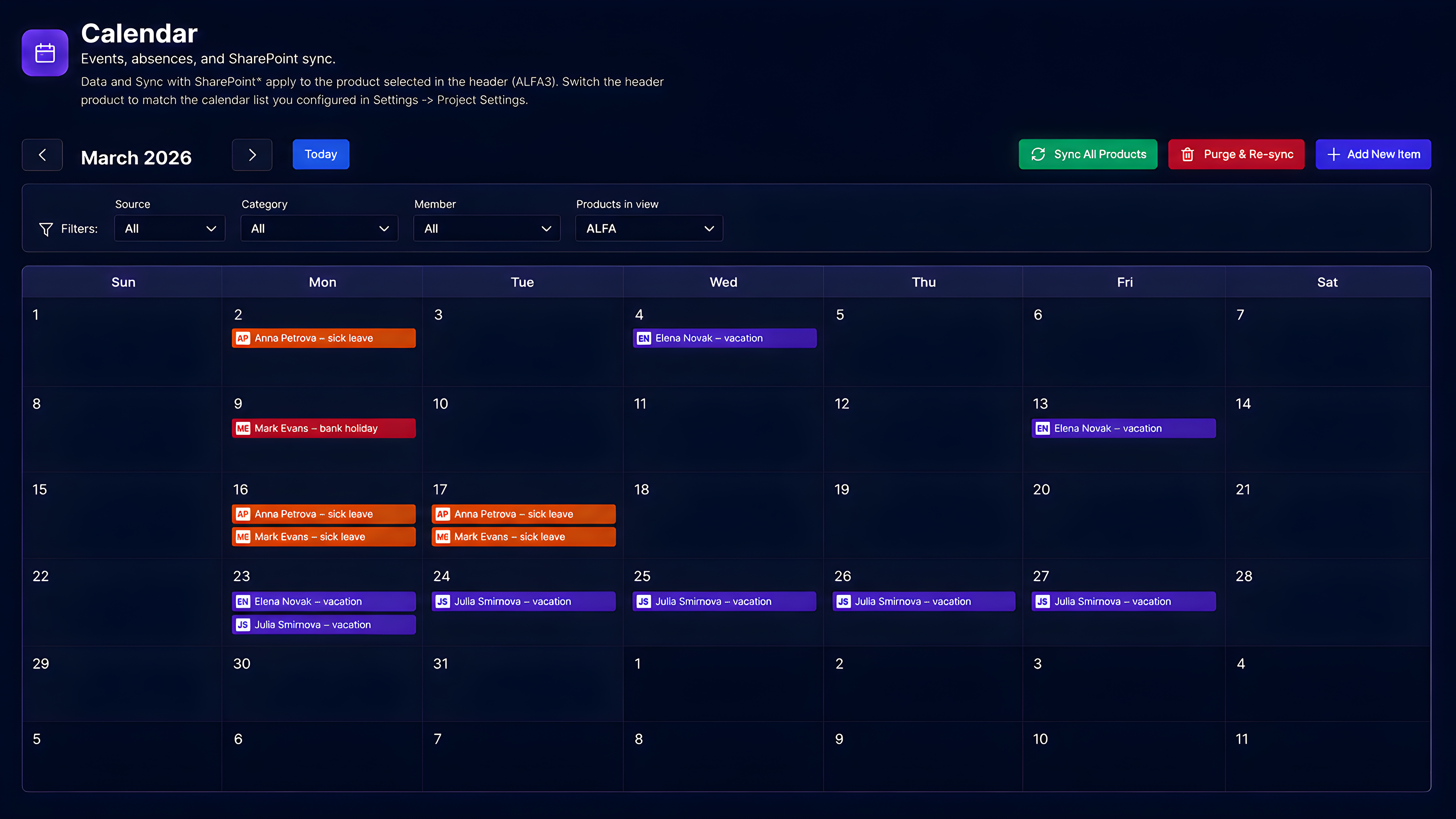
Task: Select day number 18
Action: [642, 490]
